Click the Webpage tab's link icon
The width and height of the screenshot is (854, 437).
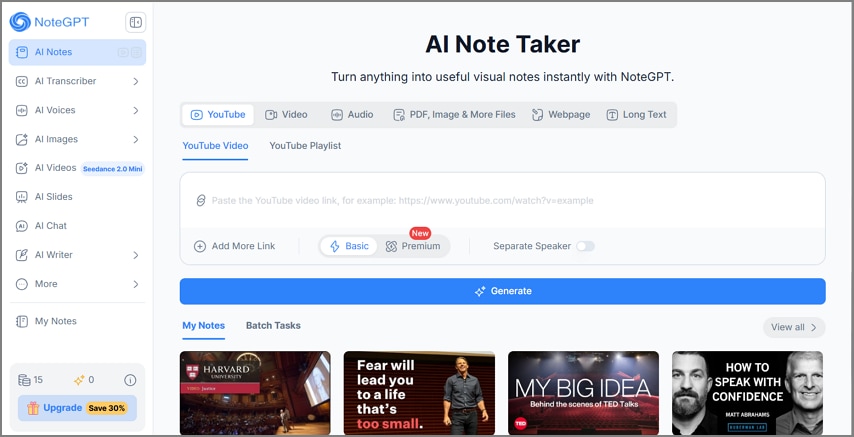coord(538,115)
